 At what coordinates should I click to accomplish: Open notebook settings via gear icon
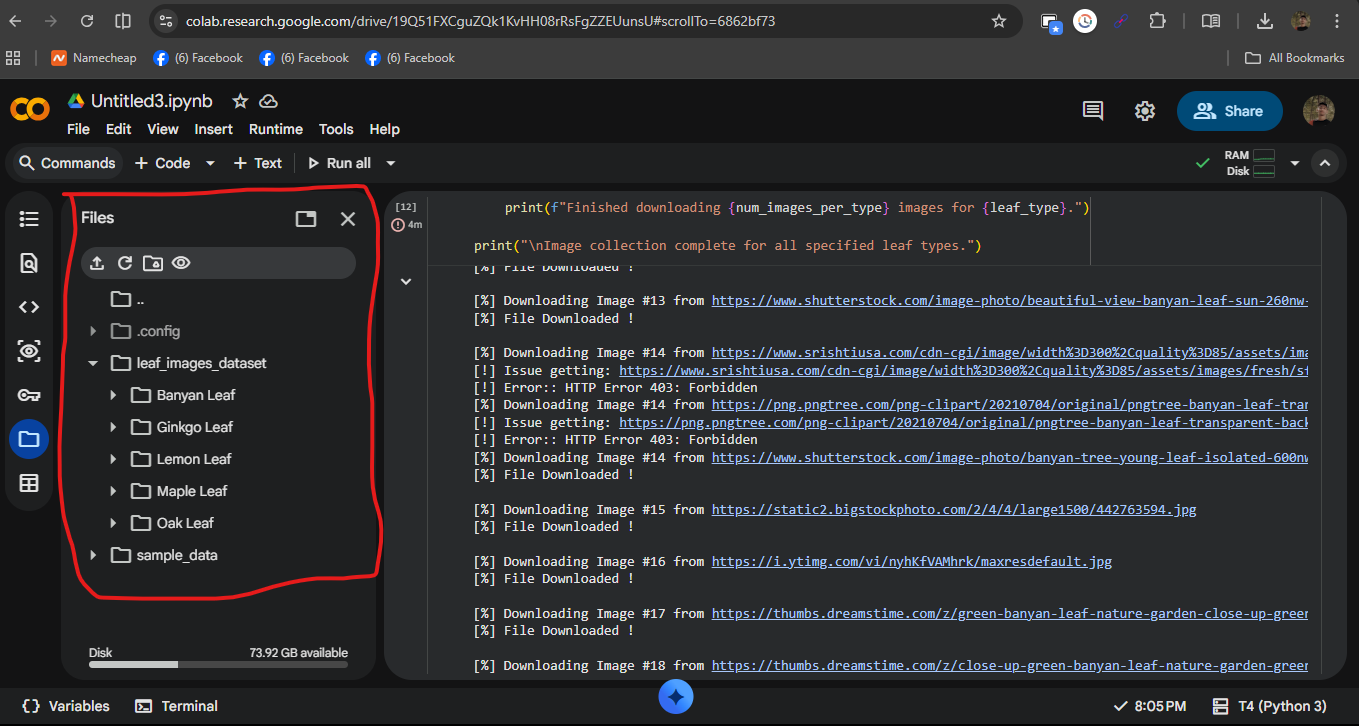(x=1144, y=111)
